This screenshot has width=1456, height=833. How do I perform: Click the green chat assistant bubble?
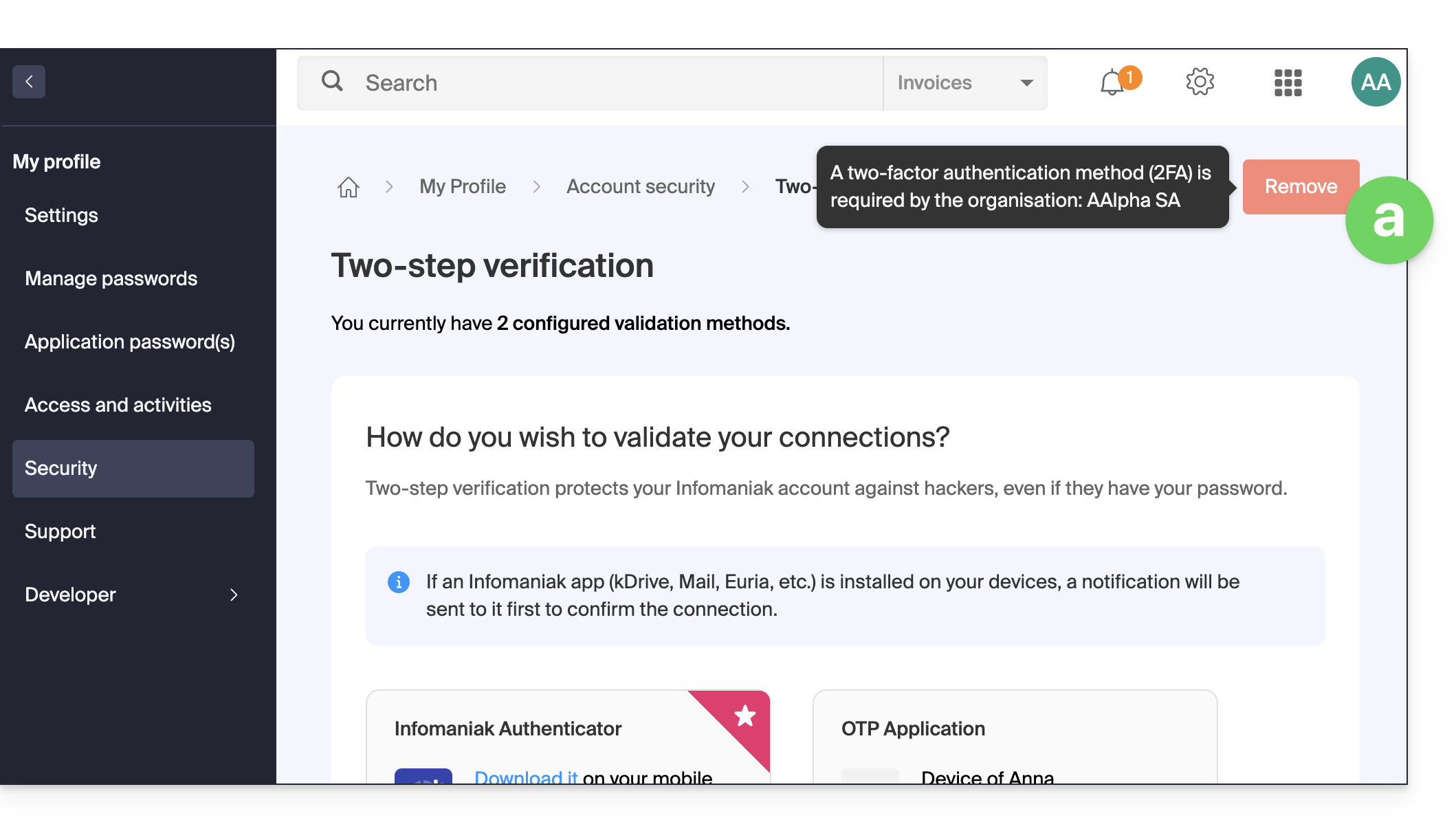point(1389,221)
